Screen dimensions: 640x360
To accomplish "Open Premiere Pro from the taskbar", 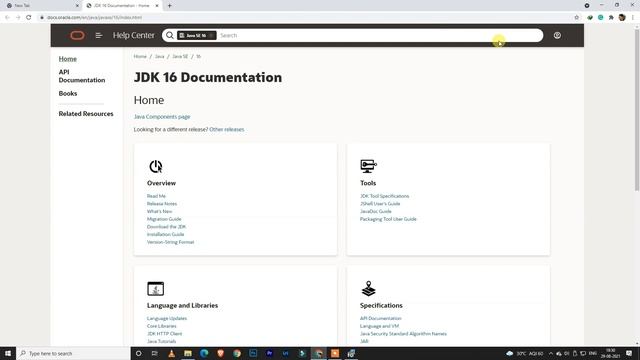I will tap(269, 353).
